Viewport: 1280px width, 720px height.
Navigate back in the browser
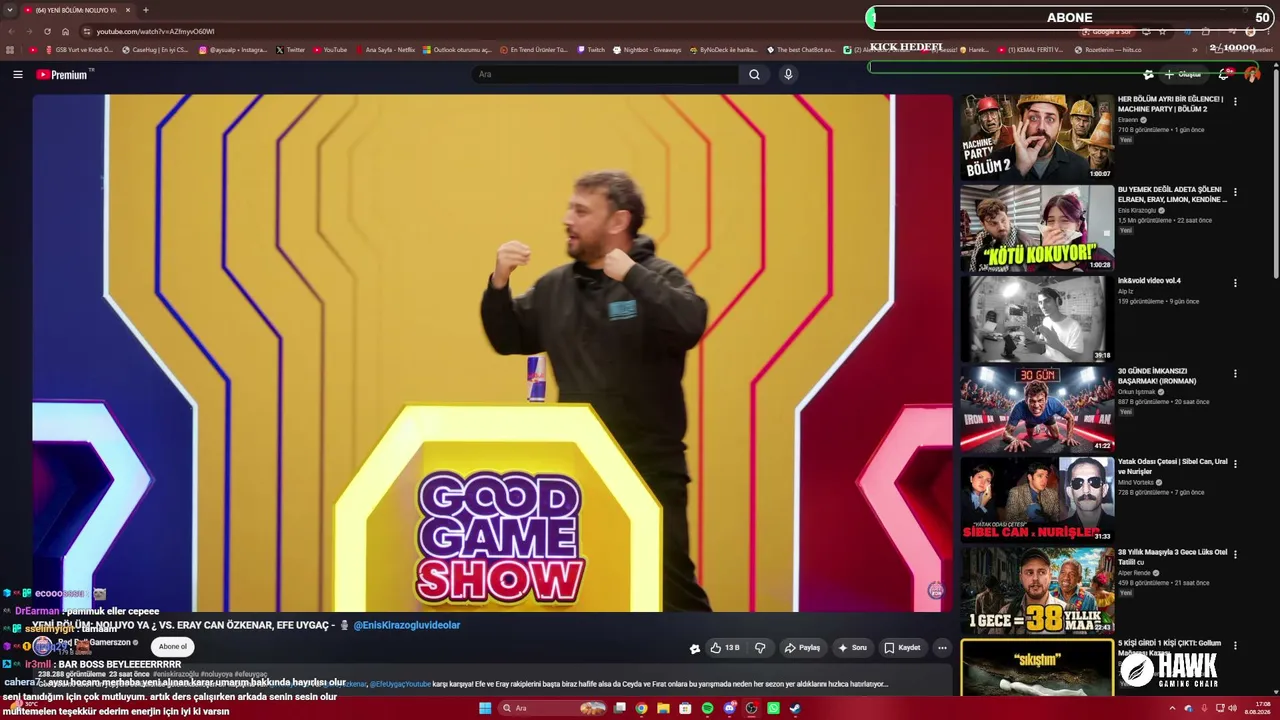point(10,31)
